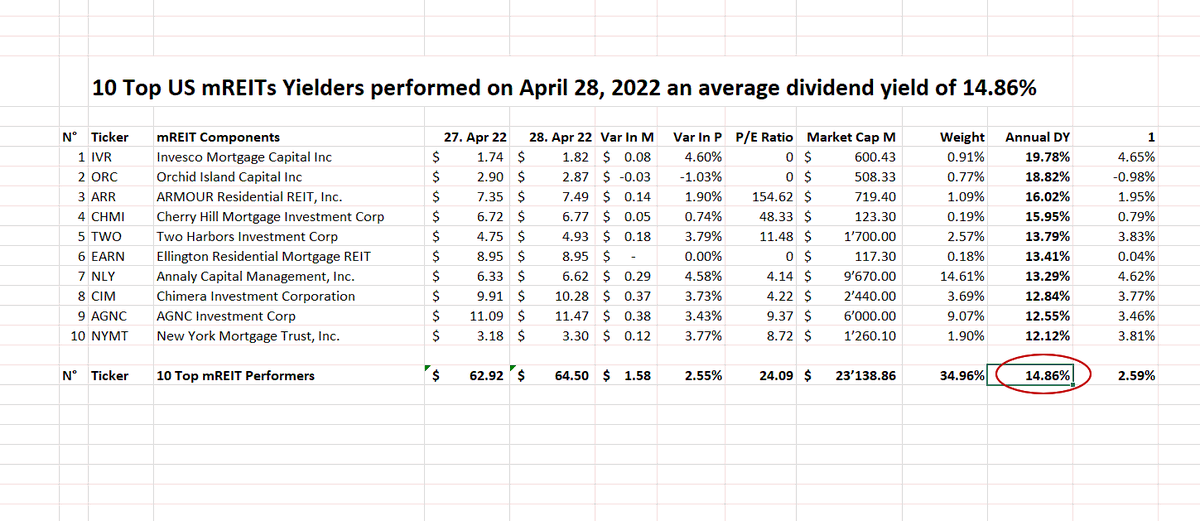Screen dimensions: 1200x521
Task: Click the 1'700.00 market cap for TWO
Action: click(x=869, y=236)
